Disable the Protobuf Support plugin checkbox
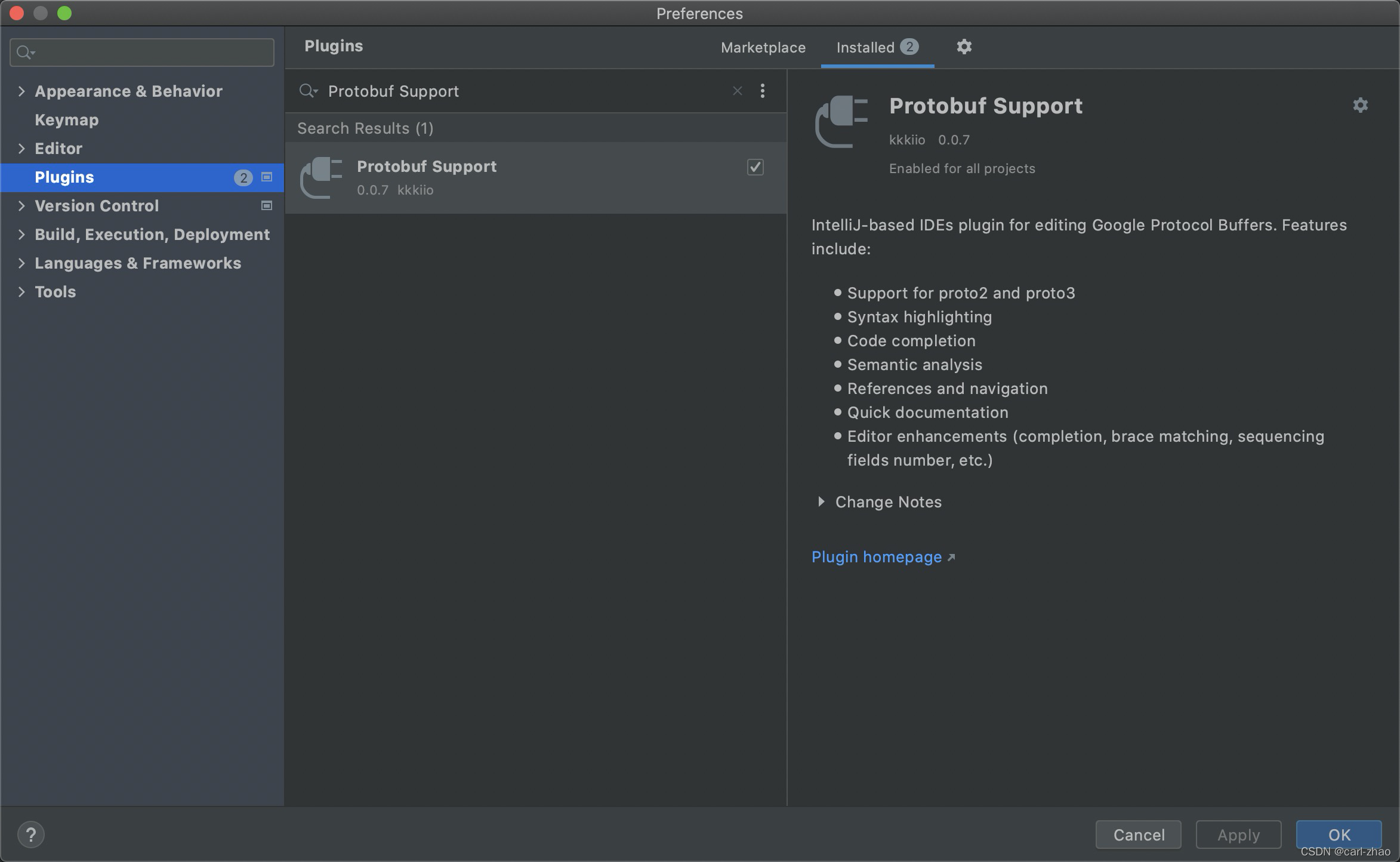The width and height of the screenshot is (1400, 862). pos(755,167)
